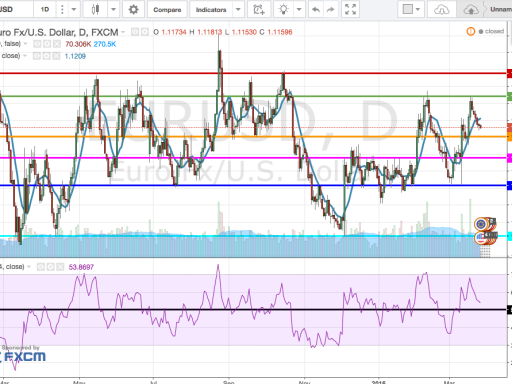The height and width of the screenshot is (384, 512).
Task: Load a chart layout from the cloud
Action: (x=442, y=9)
